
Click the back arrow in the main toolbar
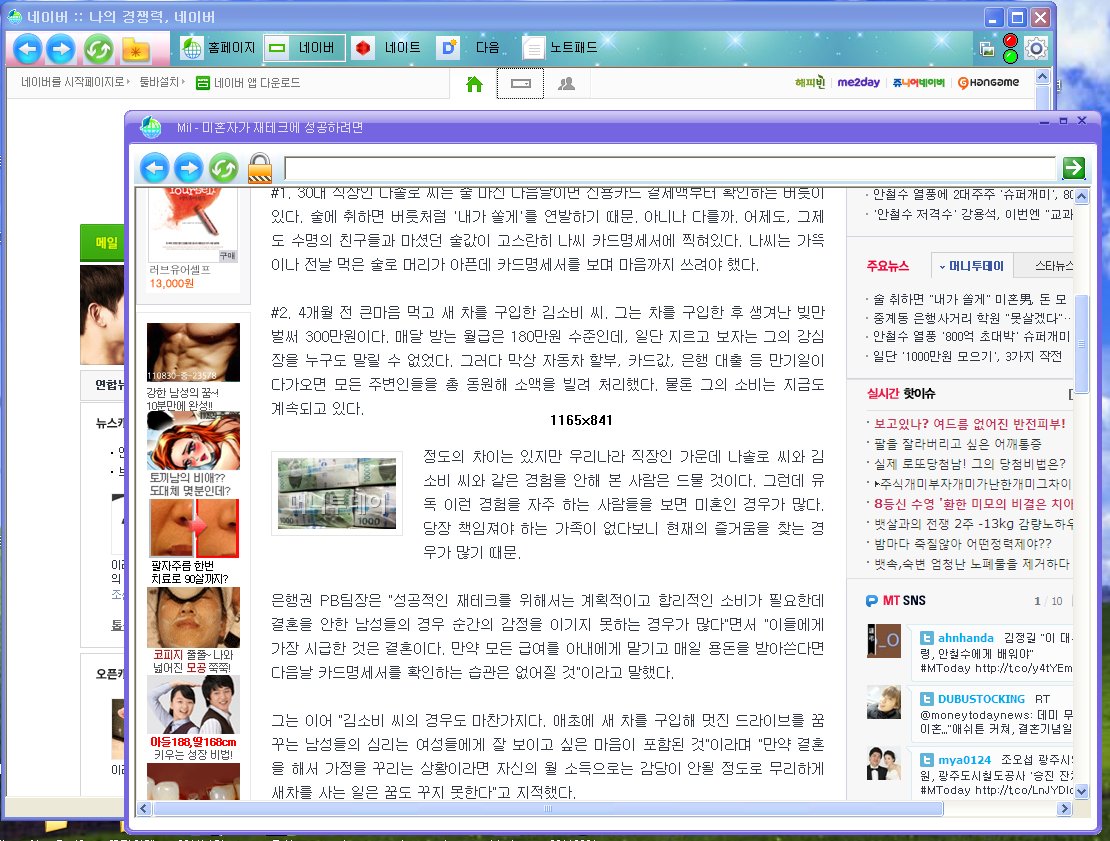(x=28, y=48)
